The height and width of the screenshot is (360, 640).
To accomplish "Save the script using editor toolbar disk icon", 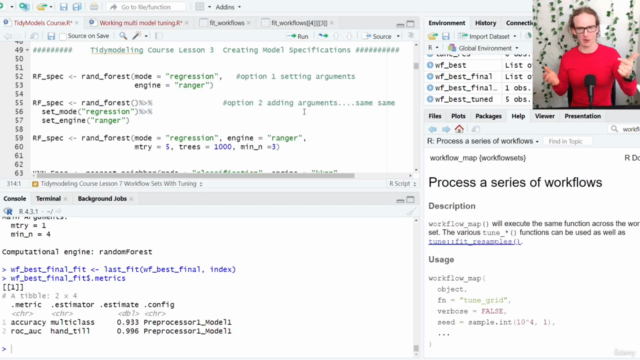I will [x=51, y=36].
